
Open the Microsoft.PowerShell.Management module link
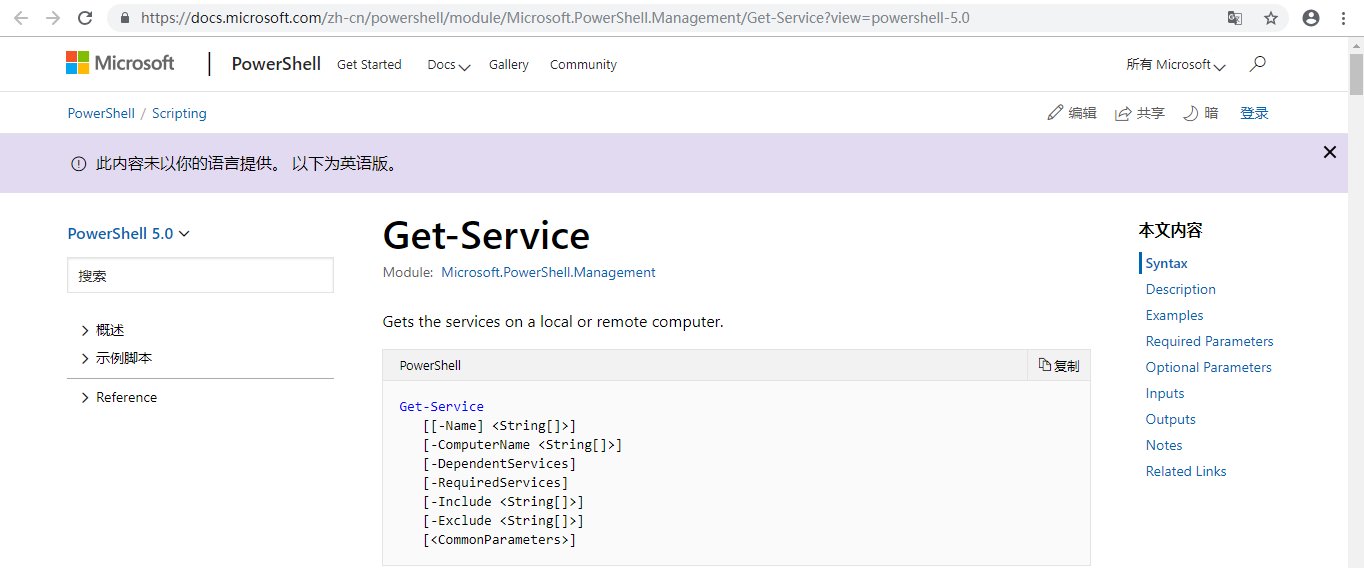[x=548, y=272]
